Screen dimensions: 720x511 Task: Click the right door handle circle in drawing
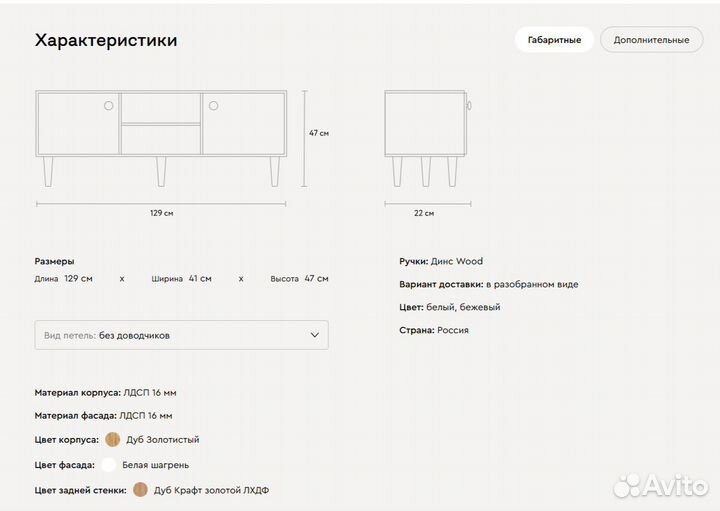[x=213, y=105]
